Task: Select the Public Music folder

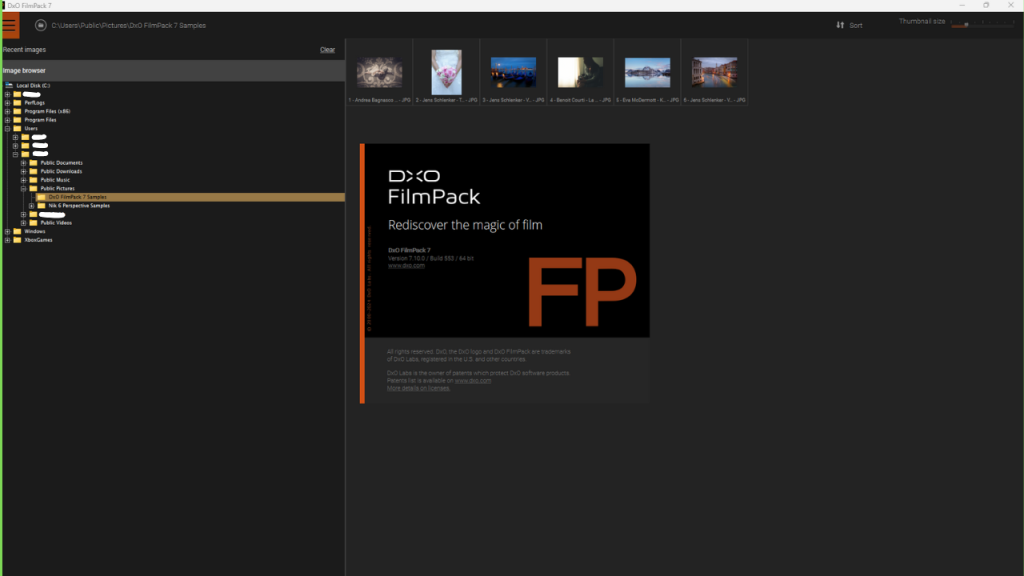Action: coord(55,180)
